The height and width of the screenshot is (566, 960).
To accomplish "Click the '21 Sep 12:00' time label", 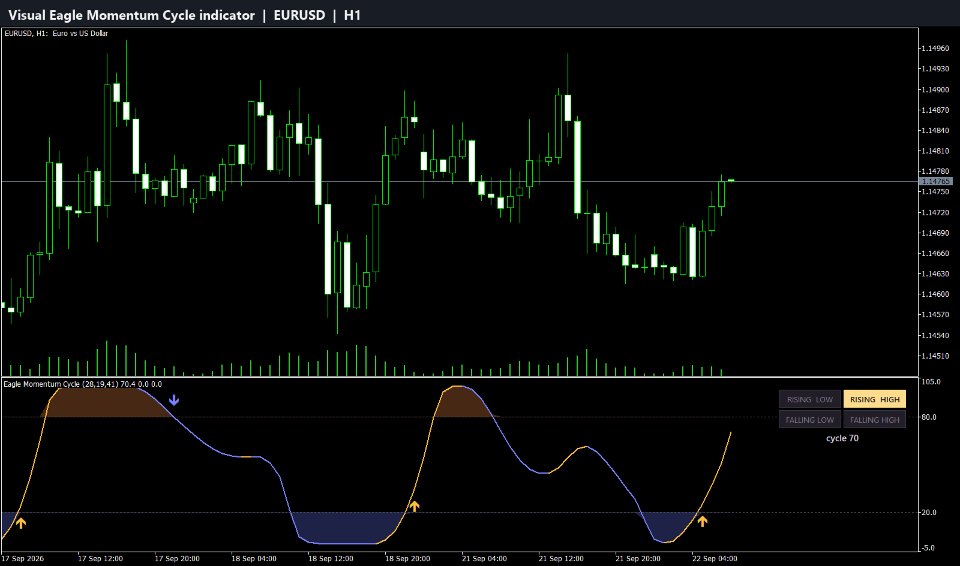I will click(x=561, y=559).
